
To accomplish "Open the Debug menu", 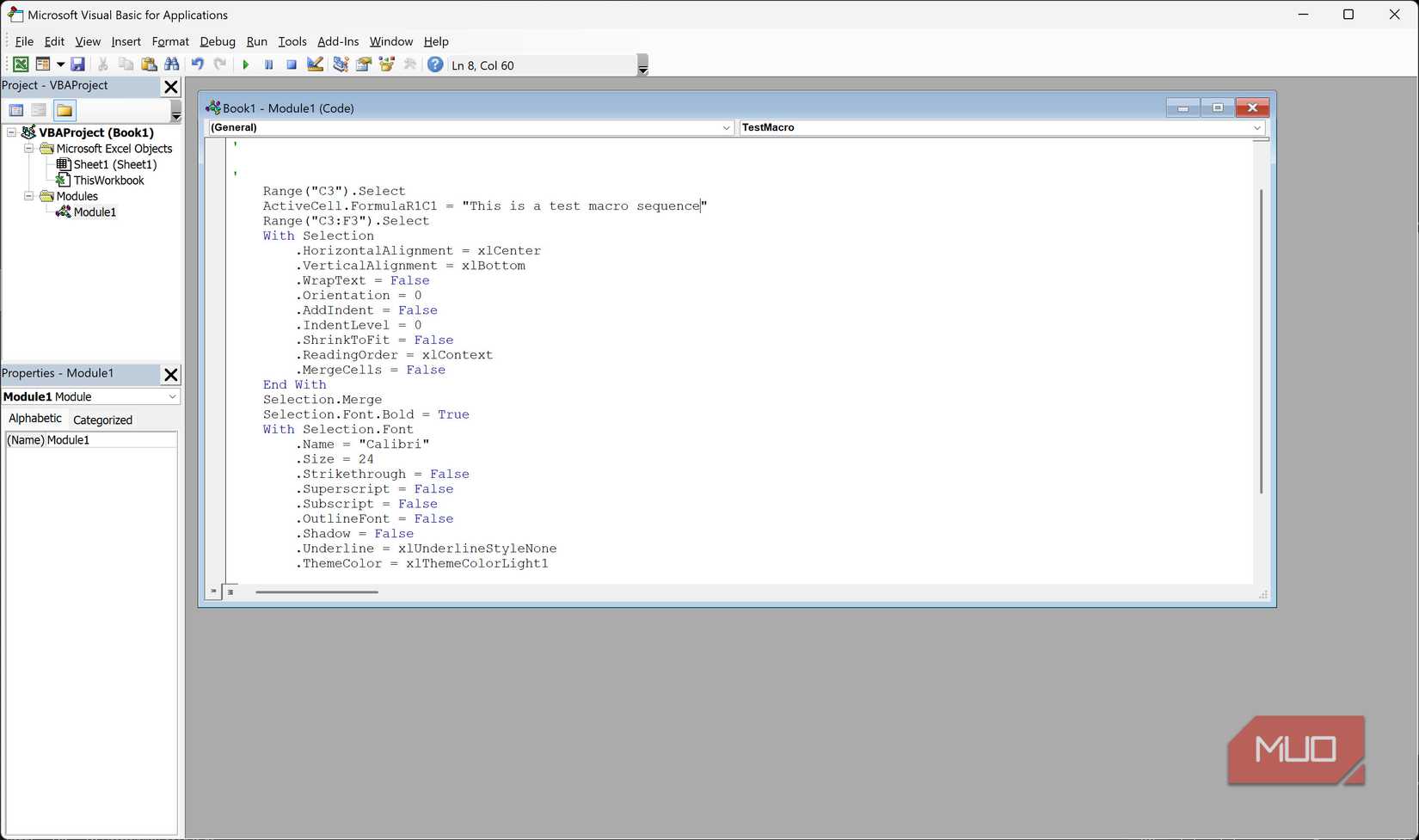I will [x=217, y=41].
